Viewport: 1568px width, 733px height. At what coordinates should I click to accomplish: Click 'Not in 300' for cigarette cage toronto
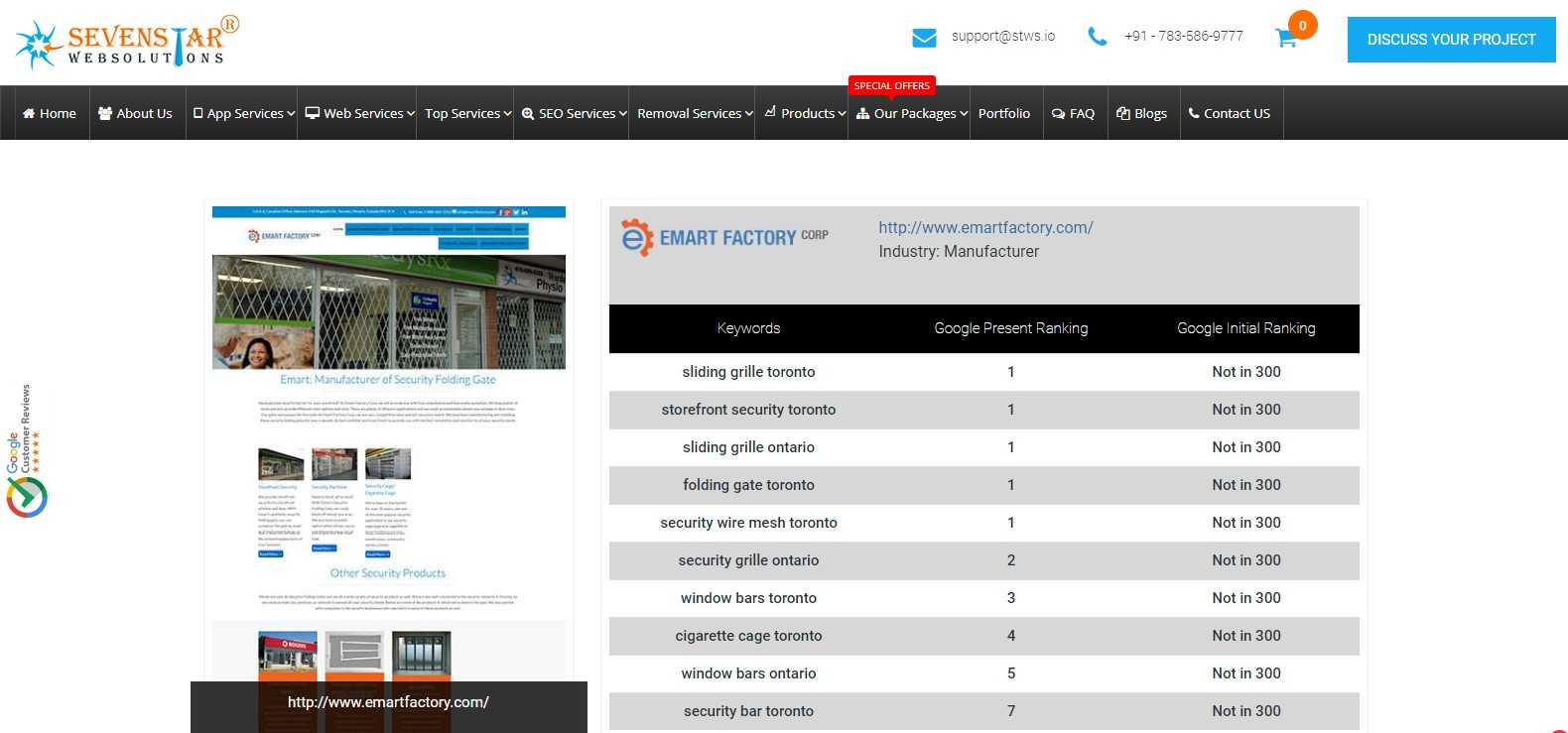point(1246,636)
